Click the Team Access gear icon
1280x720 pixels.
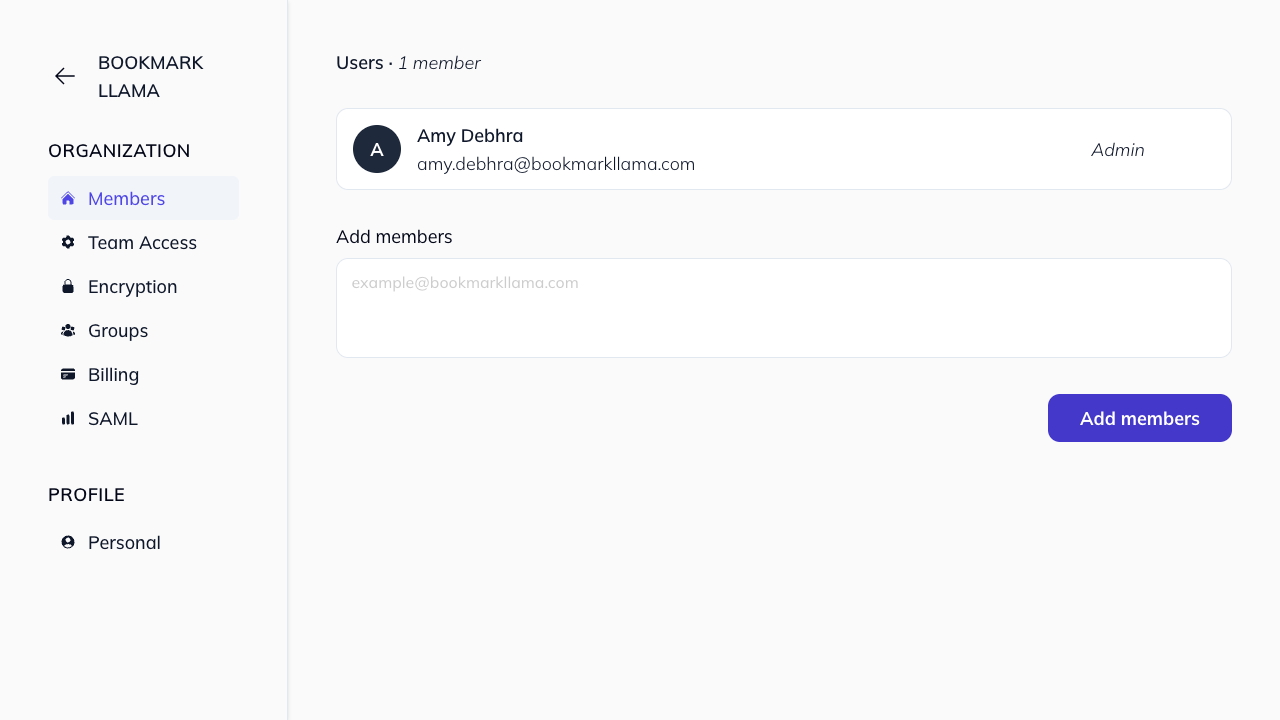[68, 242]
